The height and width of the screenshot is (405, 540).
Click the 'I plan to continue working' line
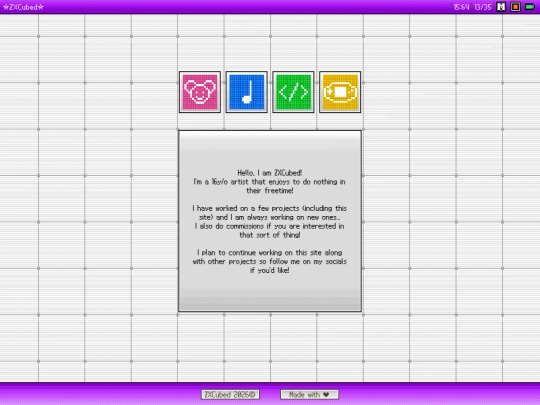269,252
